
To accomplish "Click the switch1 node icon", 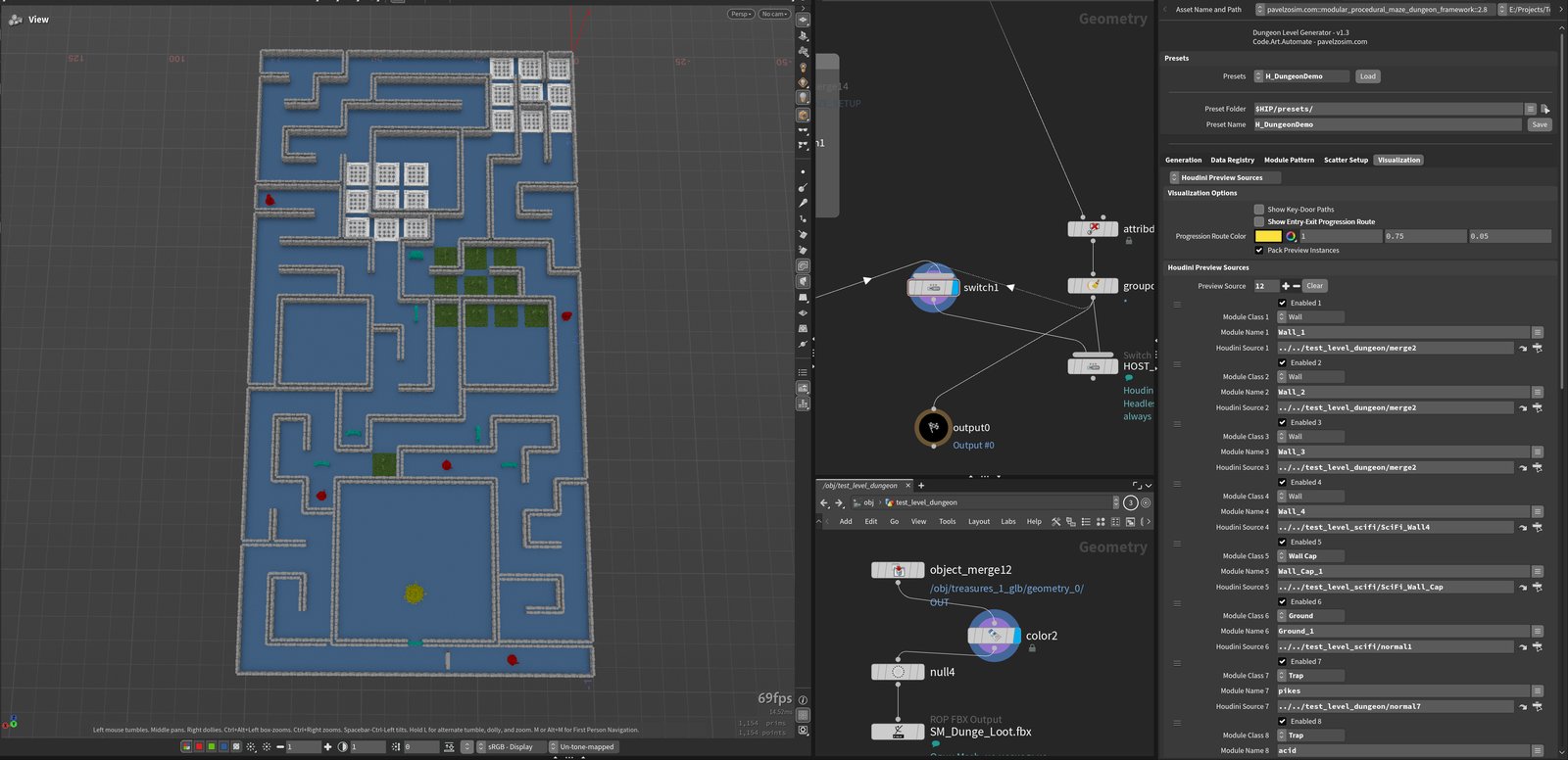I will pyautogui.click(x=933, y=287).
